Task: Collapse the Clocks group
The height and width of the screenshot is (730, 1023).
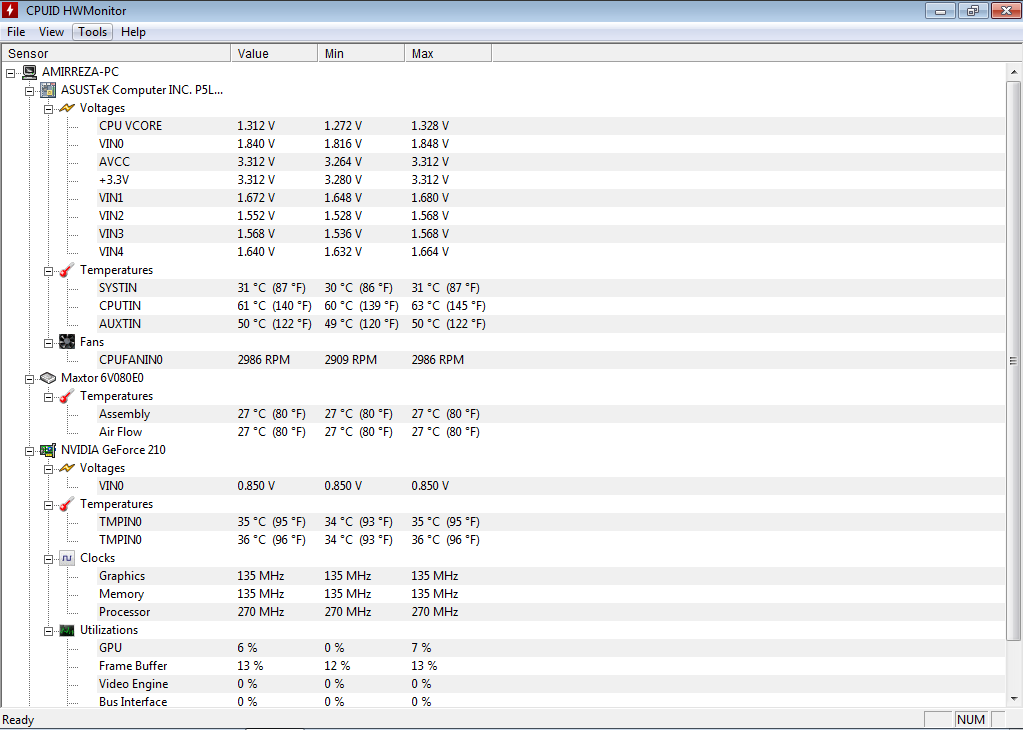Action: click(x=48, y=559)
